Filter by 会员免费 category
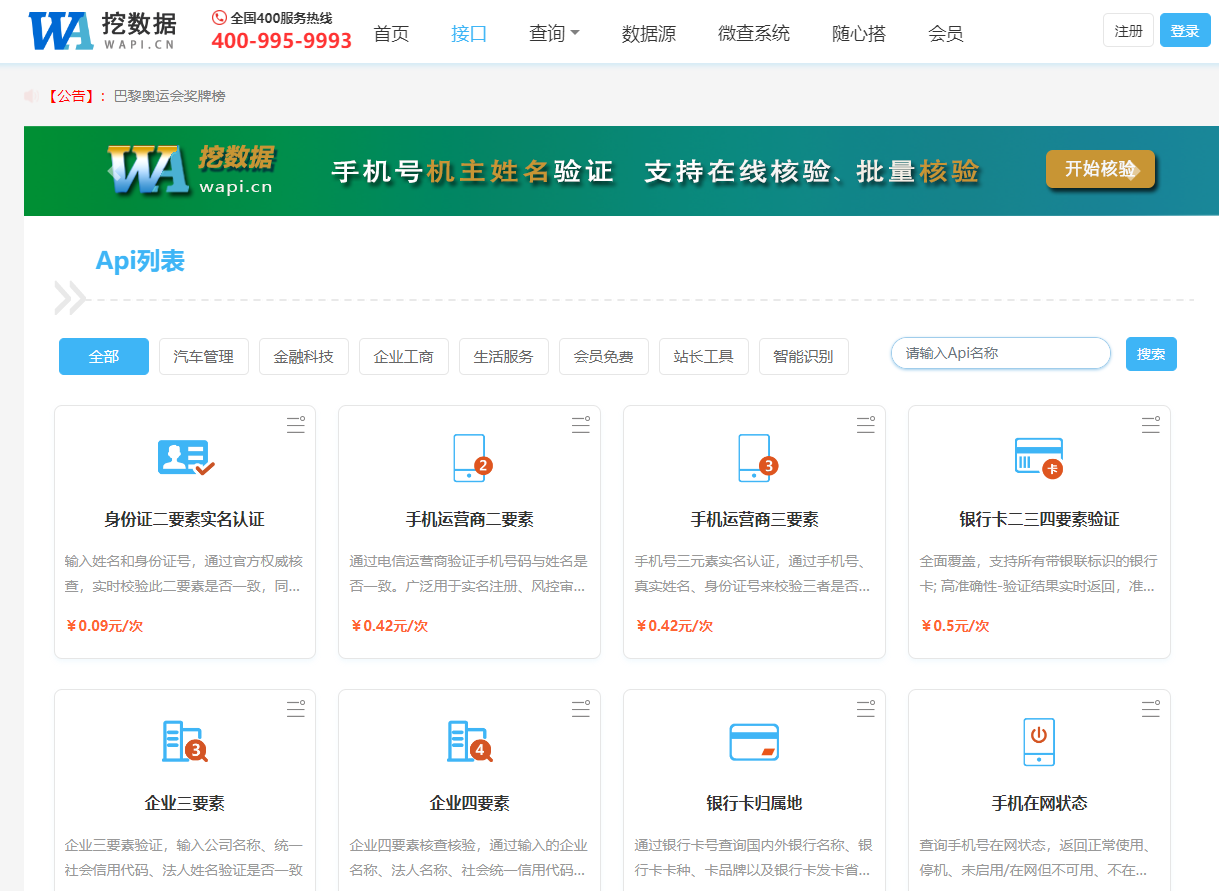The width and height of the screenshot is (1219, 891). click(604, 356)
